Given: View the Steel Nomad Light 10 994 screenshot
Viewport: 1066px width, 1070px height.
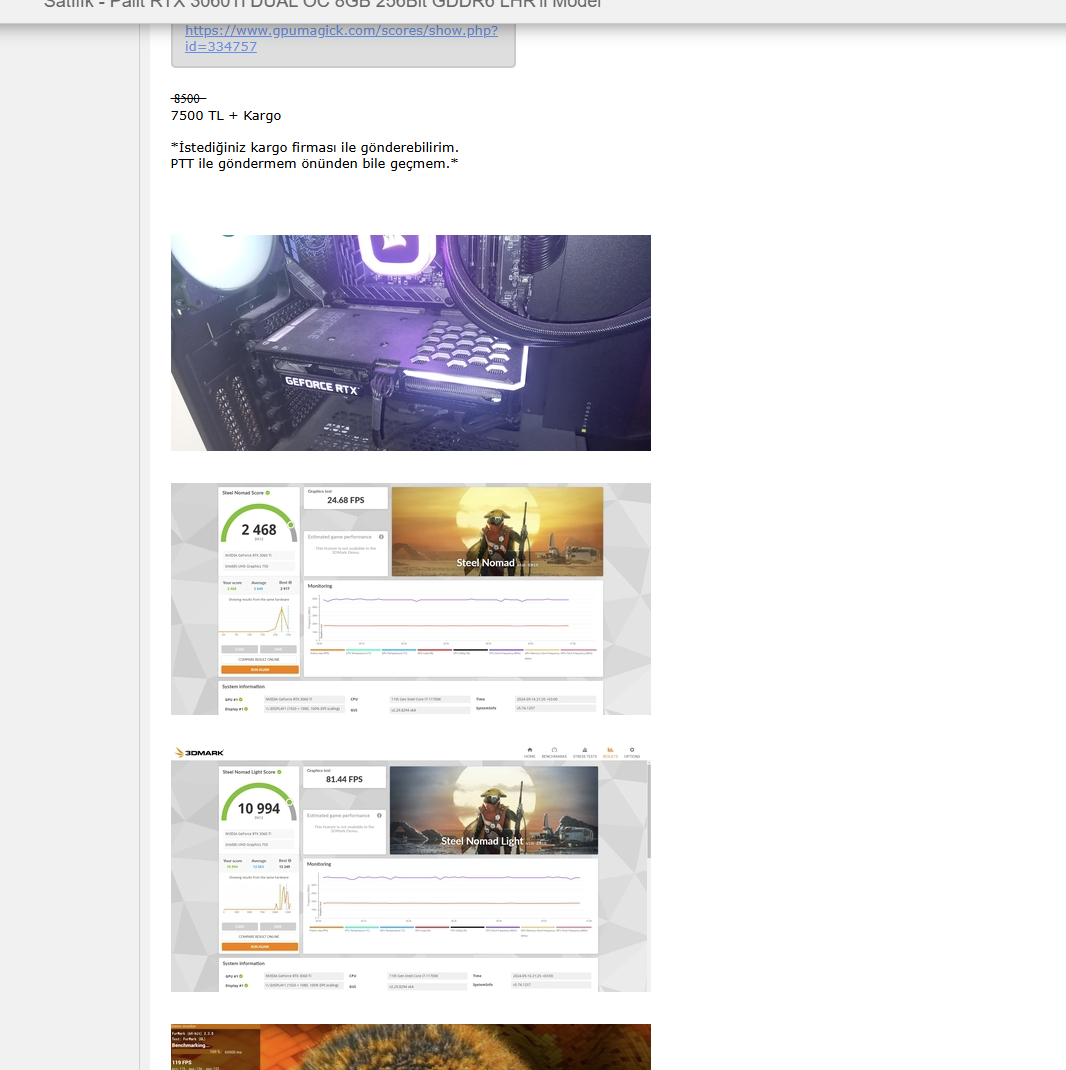Looking at the screenshot, I should tap(411, 868).
